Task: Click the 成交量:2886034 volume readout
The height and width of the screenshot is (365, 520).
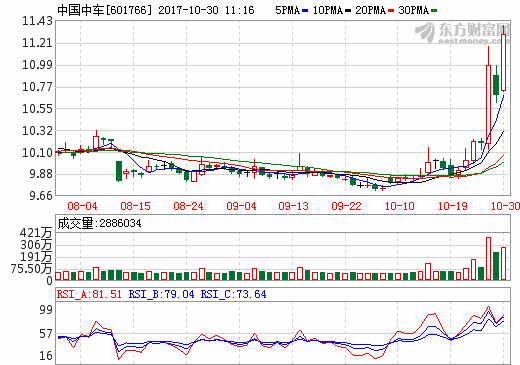Action: click(99, 223)
